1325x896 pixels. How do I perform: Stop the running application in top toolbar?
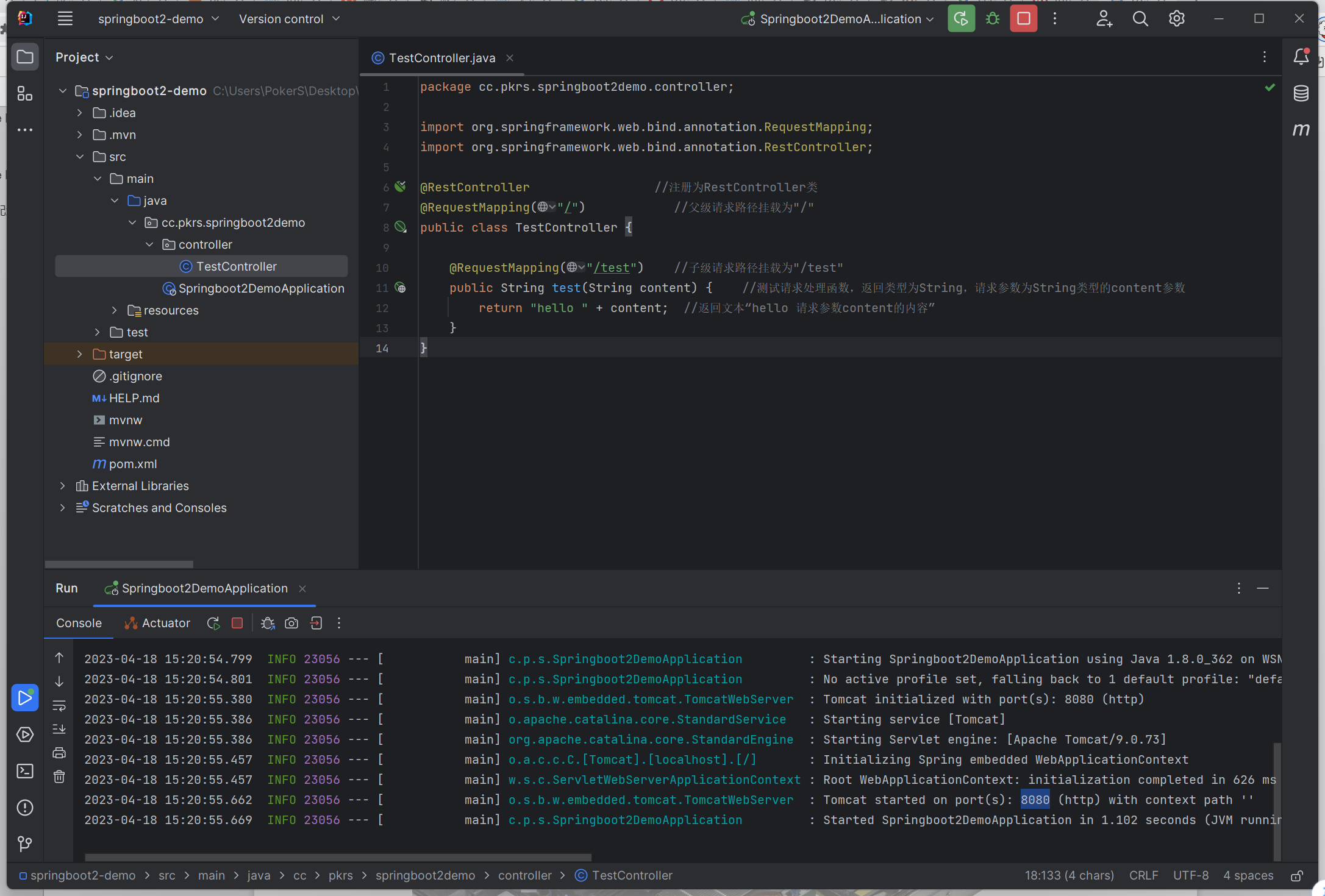coord(1024,19)
